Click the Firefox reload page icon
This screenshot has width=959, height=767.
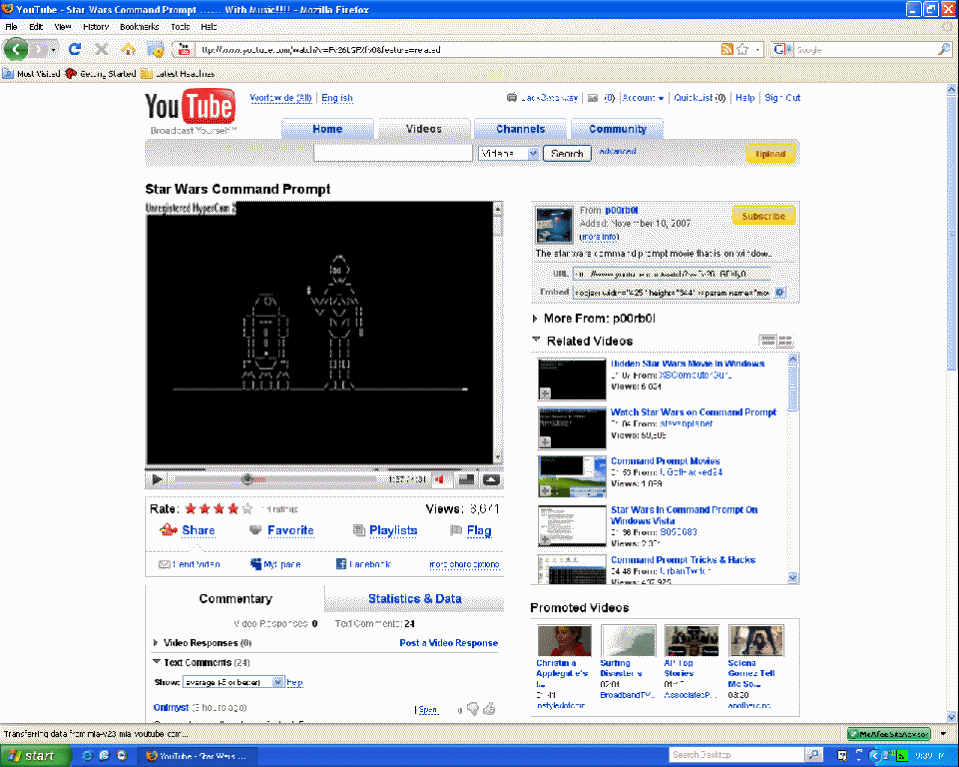point(75,49)
